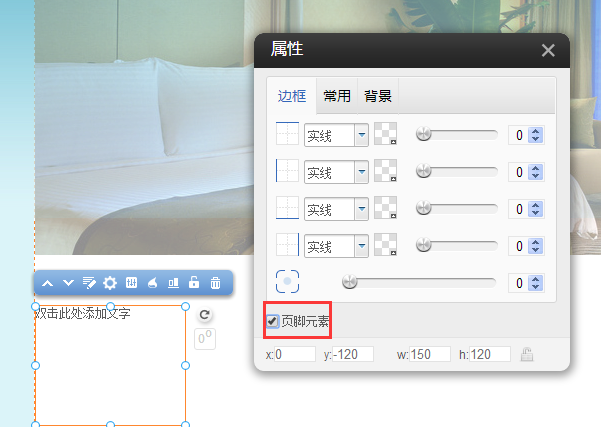The width and height of the screenshot is (601, 427).
Task: Click the paint fill style icon
Action: click(152, 284)
